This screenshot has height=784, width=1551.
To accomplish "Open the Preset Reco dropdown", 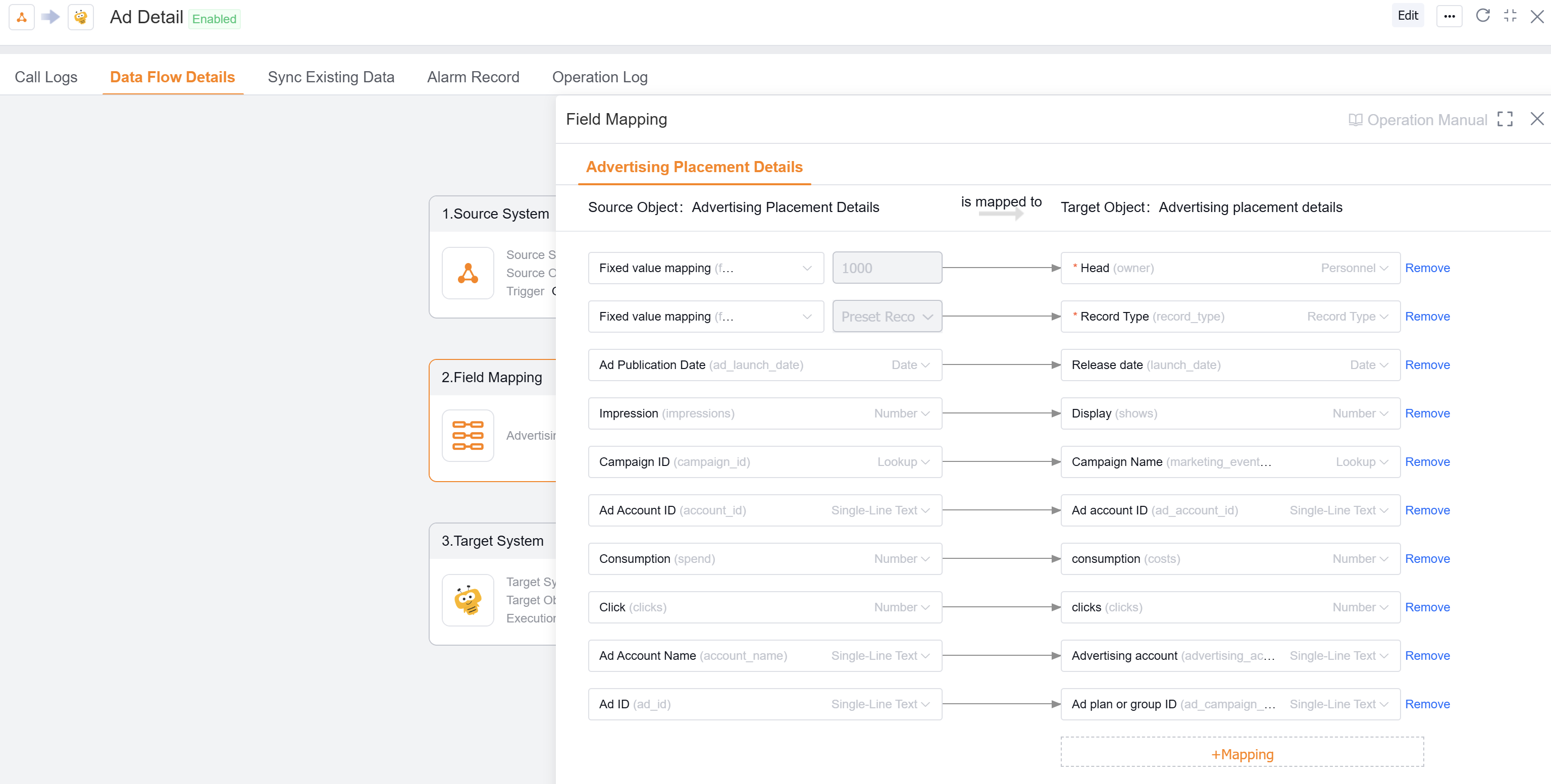I will click(x=887, y=317).
